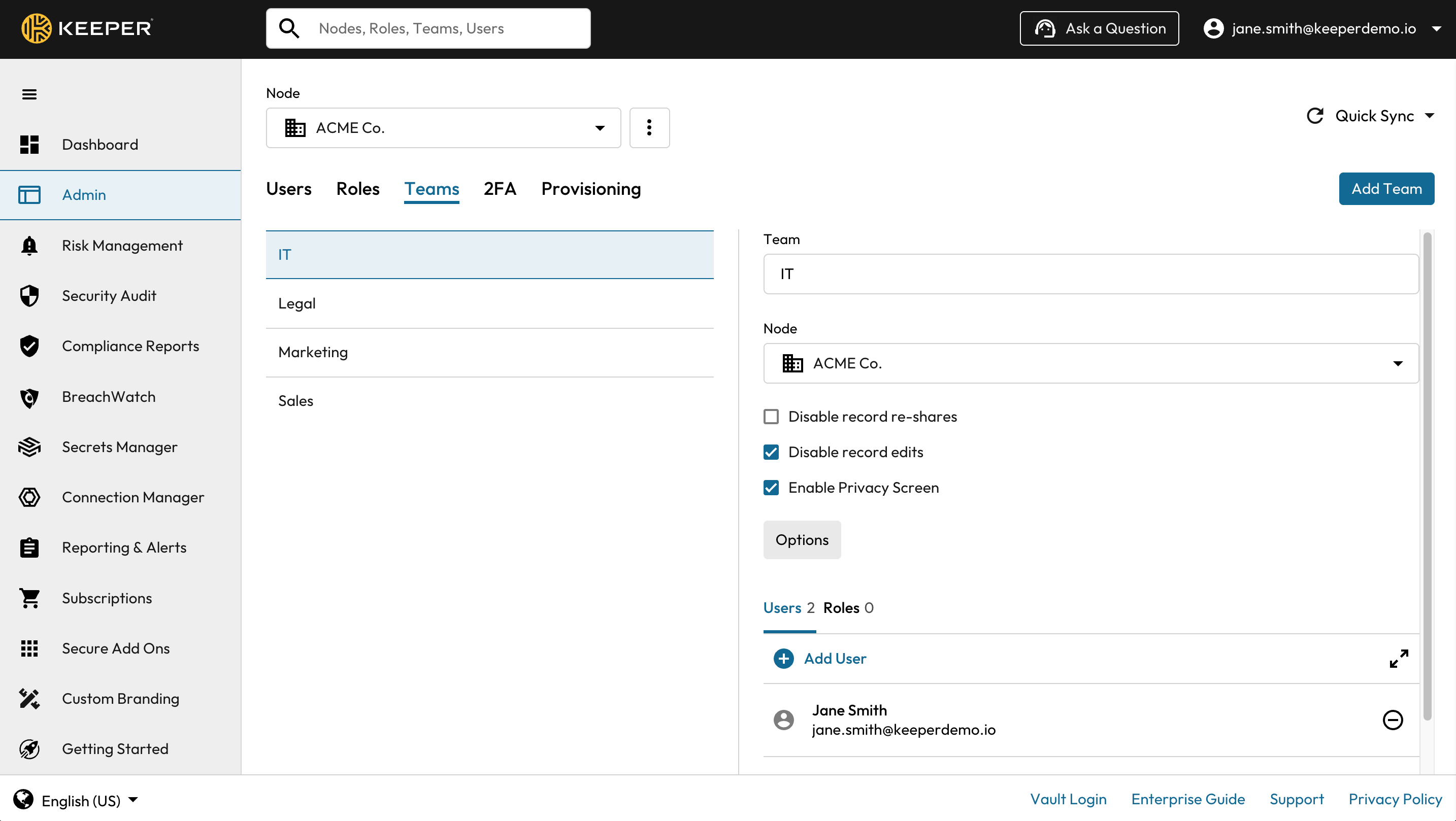
Task: Open the Custom Branding sidebar icon
Action: pos(29,698)
